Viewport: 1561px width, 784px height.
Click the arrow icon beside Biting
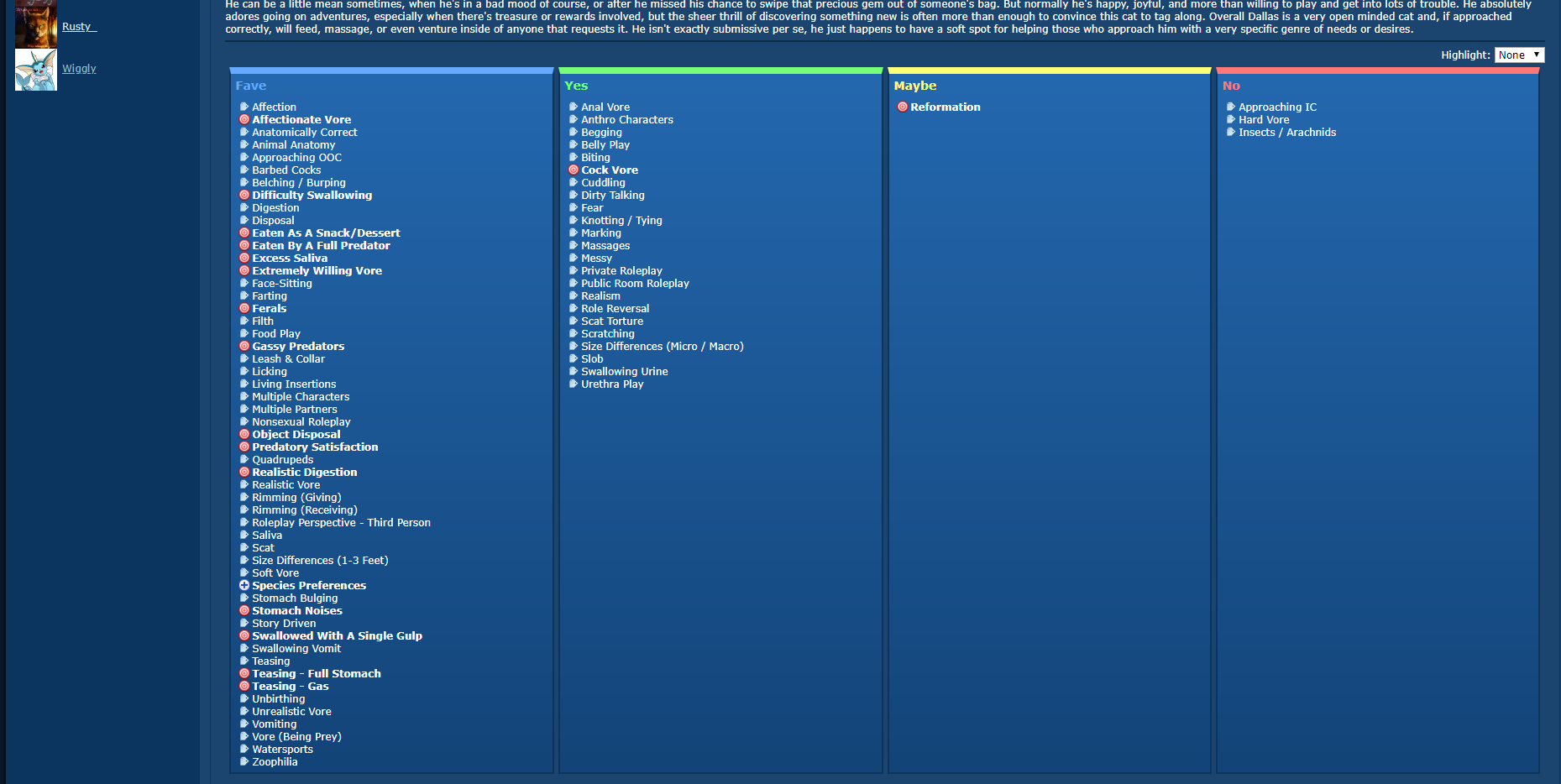[x=574, y=157]
